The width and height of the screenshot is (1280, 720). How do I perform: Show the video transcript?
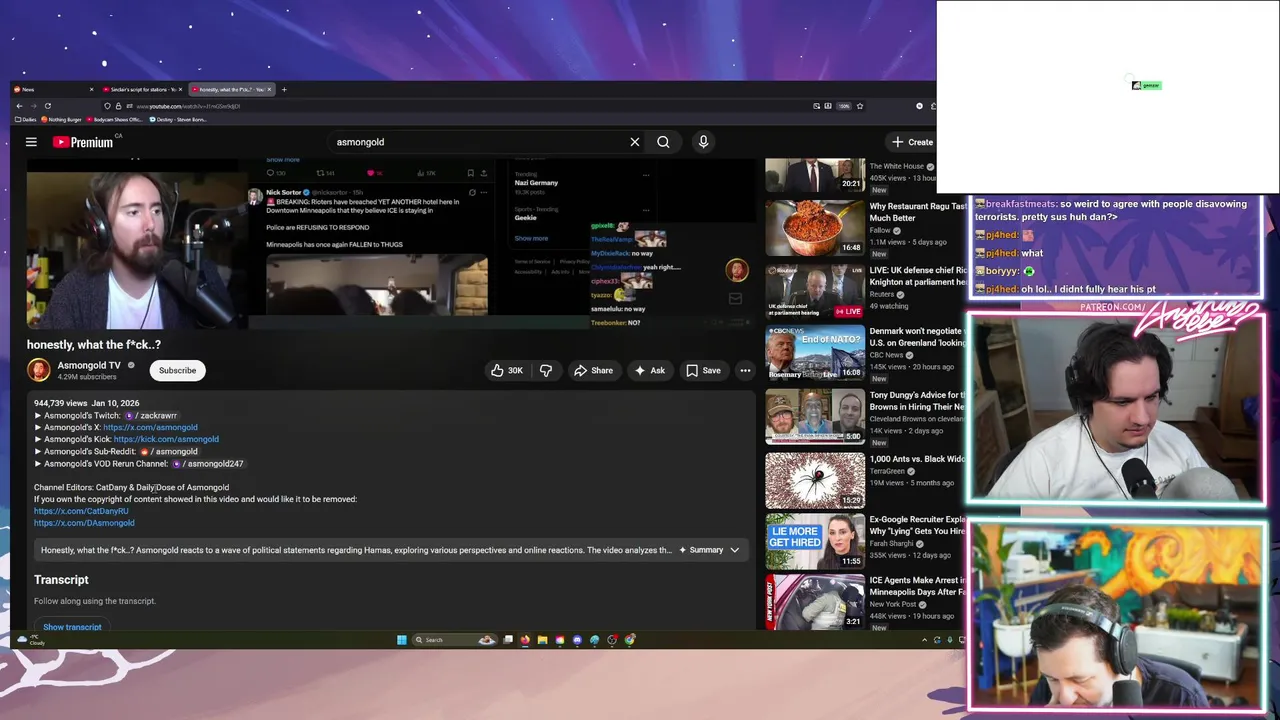pos(72,627)
